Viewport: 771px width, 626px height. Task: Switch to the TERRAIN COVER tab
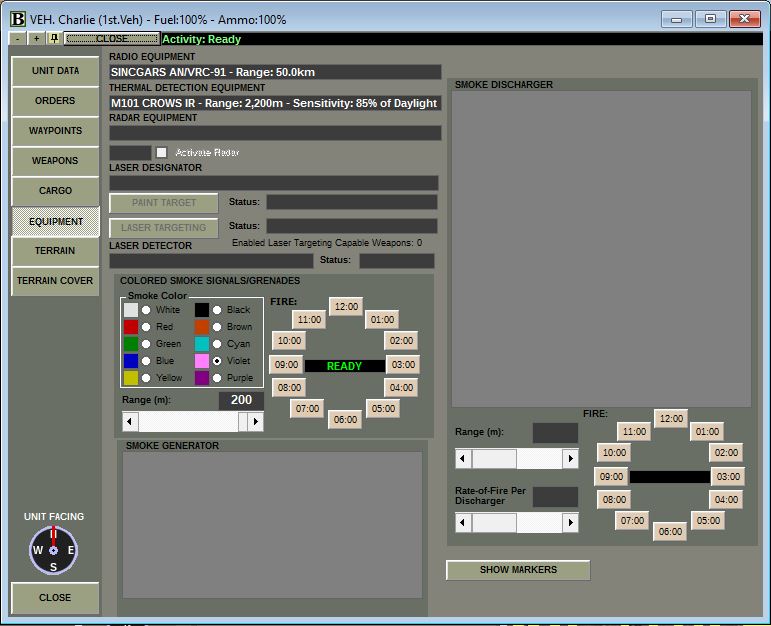click(x=55, y=281)
